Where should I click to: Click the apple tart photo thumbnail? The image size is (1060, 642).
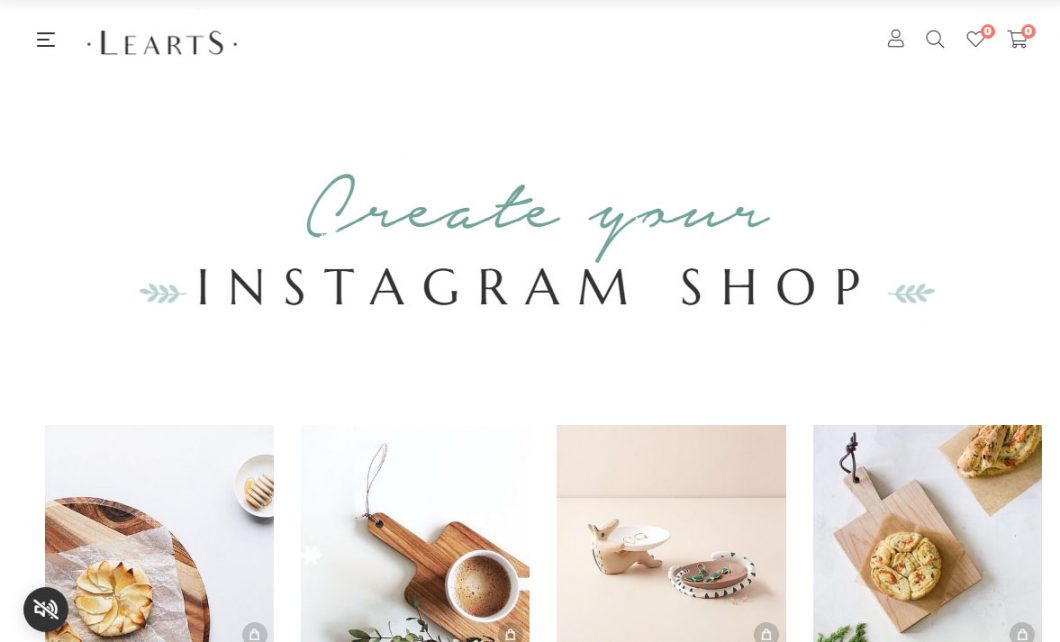click(160, 533)
